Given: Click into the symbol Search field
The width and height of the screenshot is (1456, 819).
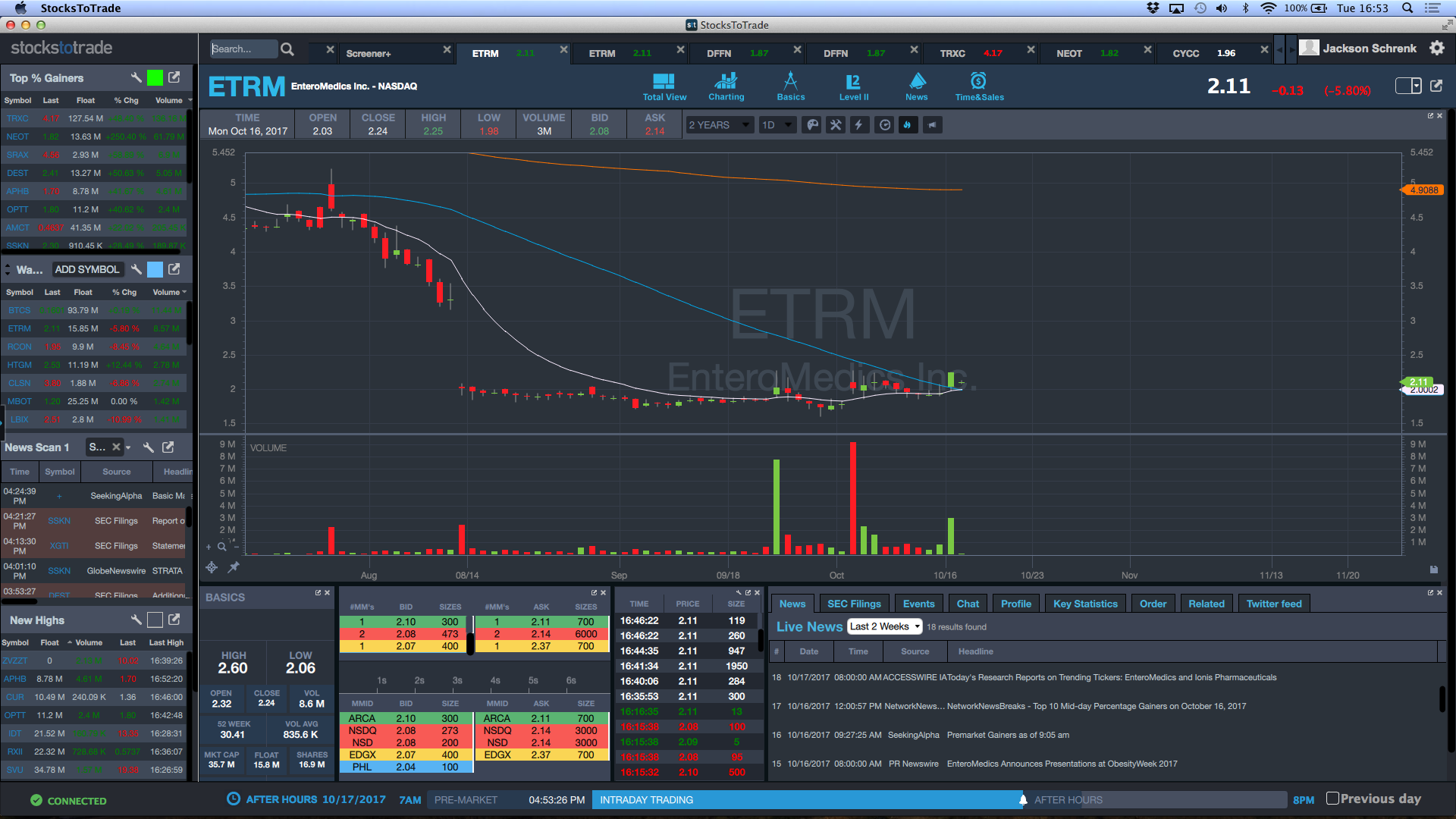Looking at the screenshot, I should click(x=243, y=49).
